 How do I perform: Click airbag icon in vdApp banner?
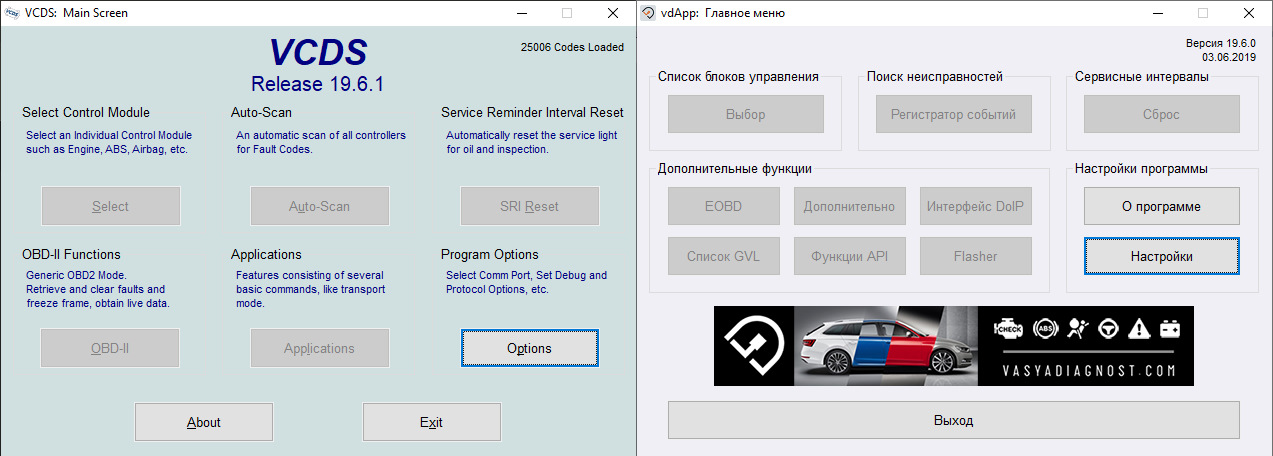[1078, 328]
